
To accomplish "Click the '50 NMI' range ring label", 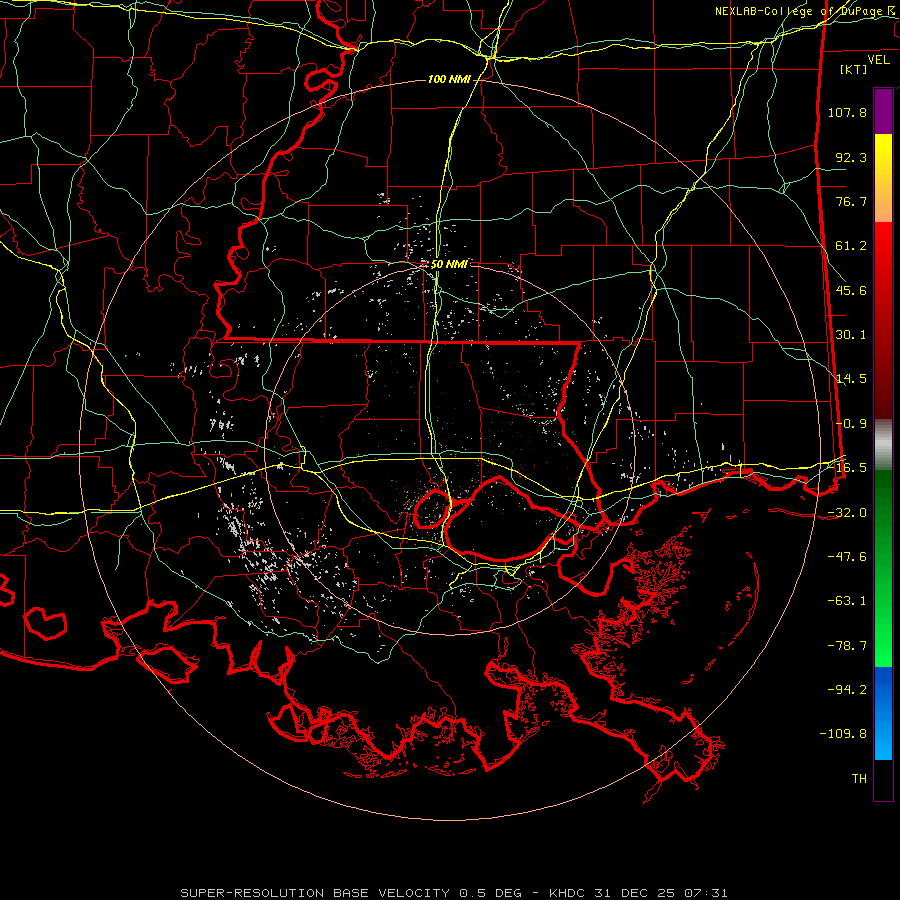I will click(449, 265).
